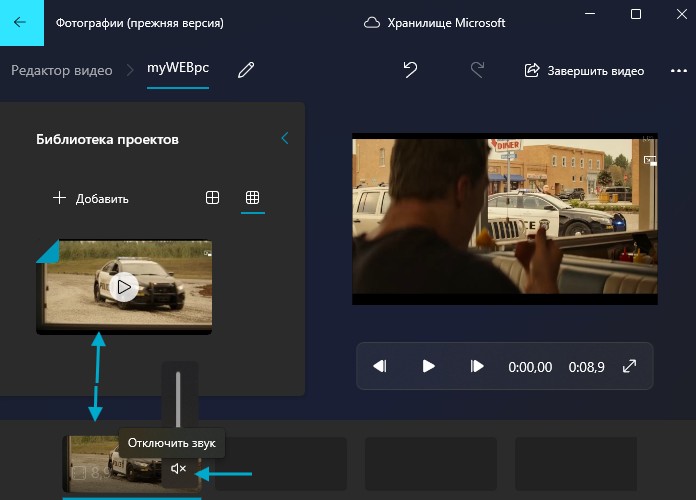Click Добавить to add media
696x500 pixels.
click(91, 198)
